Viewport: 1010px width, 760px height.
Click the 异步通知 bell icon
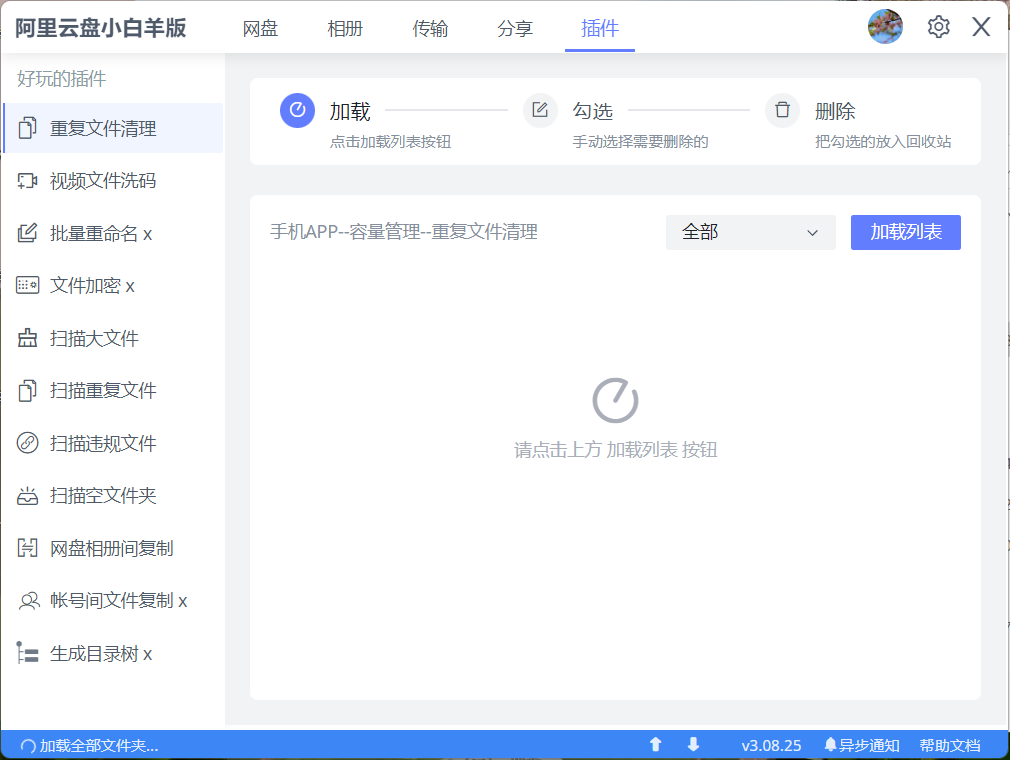pyautogui.click(x=830, y=745)
